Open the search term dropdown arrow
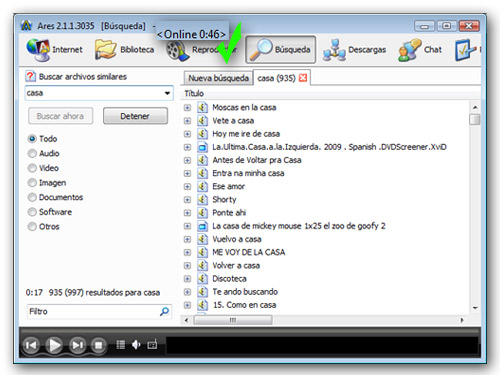The height and width of the screenshot is (375, 500). point(167,93)
